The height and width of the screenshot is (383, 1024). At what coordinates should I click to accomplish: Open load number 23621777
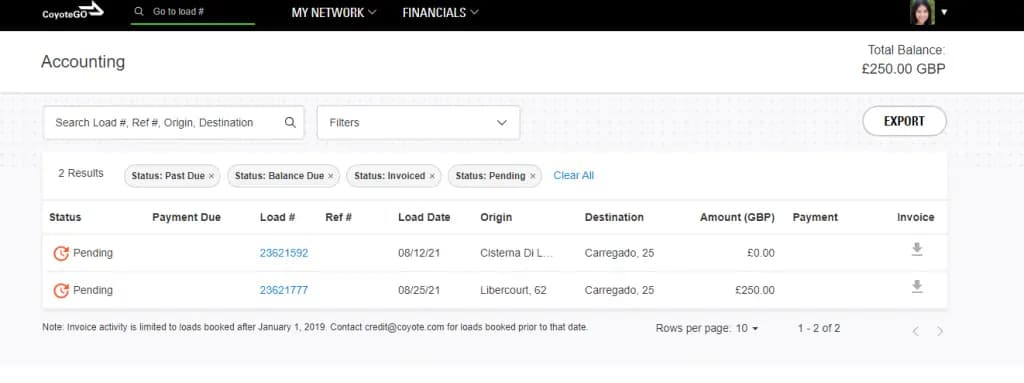(x=283, y=290)
